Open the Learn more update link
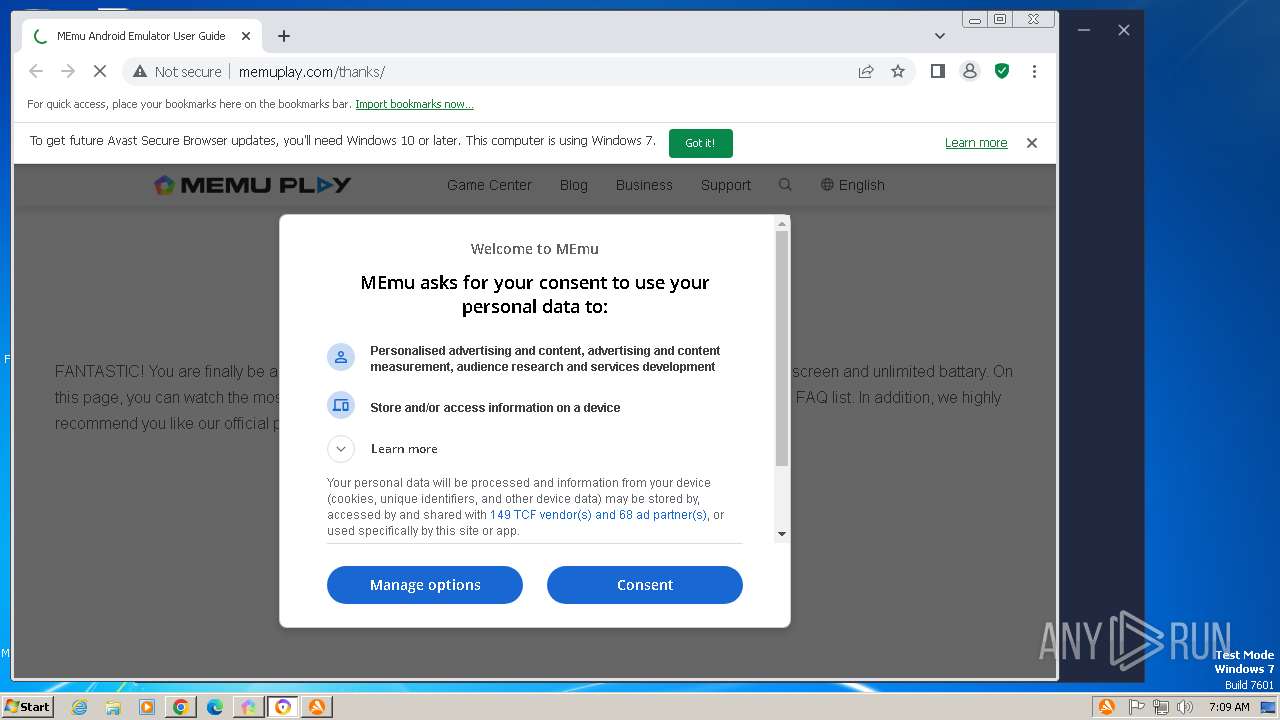 [x=976, y=143]
